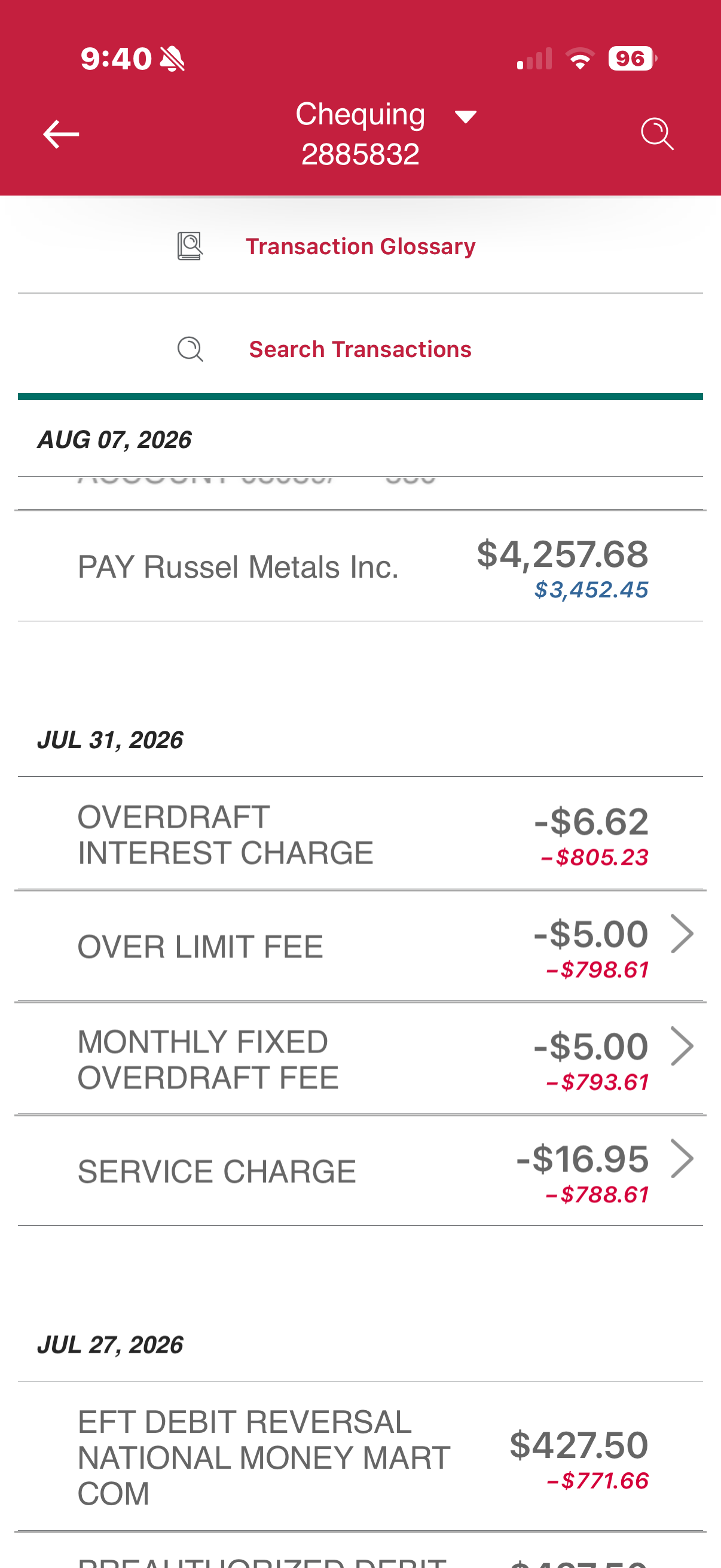Select the OVERDRAFT INTEREST CHARGE transaction
Screen dimensions: 721x1568
pos(360,834)
